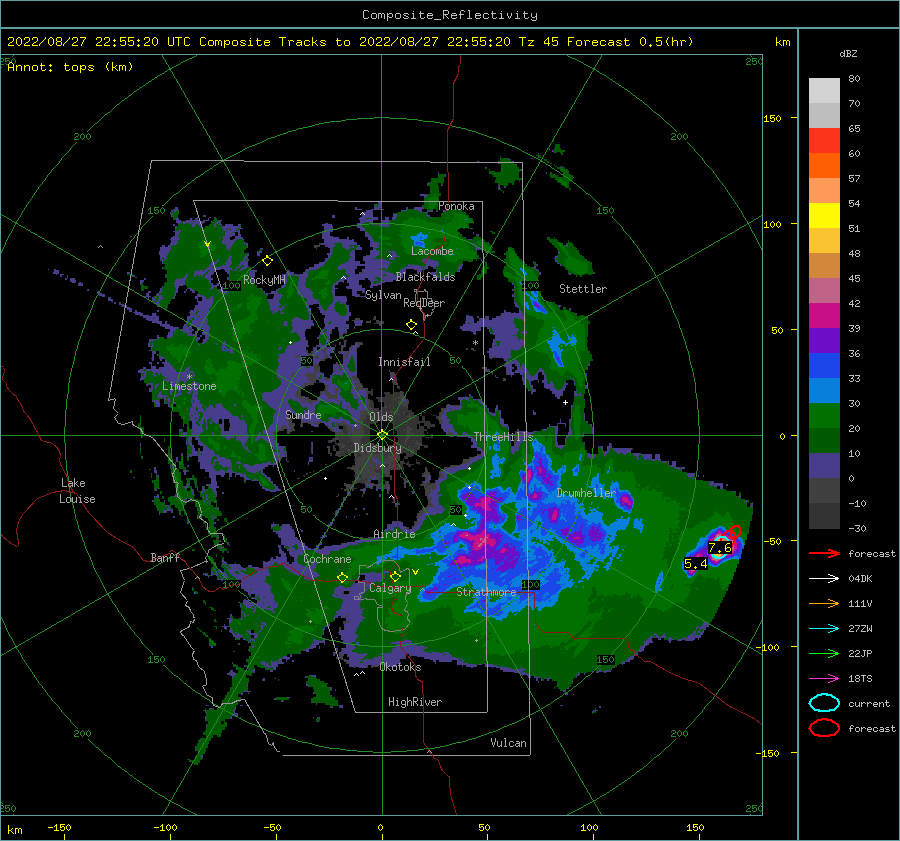Click the Annot: tops (km) label
This screenshot has height=841, width=900.
70,67
